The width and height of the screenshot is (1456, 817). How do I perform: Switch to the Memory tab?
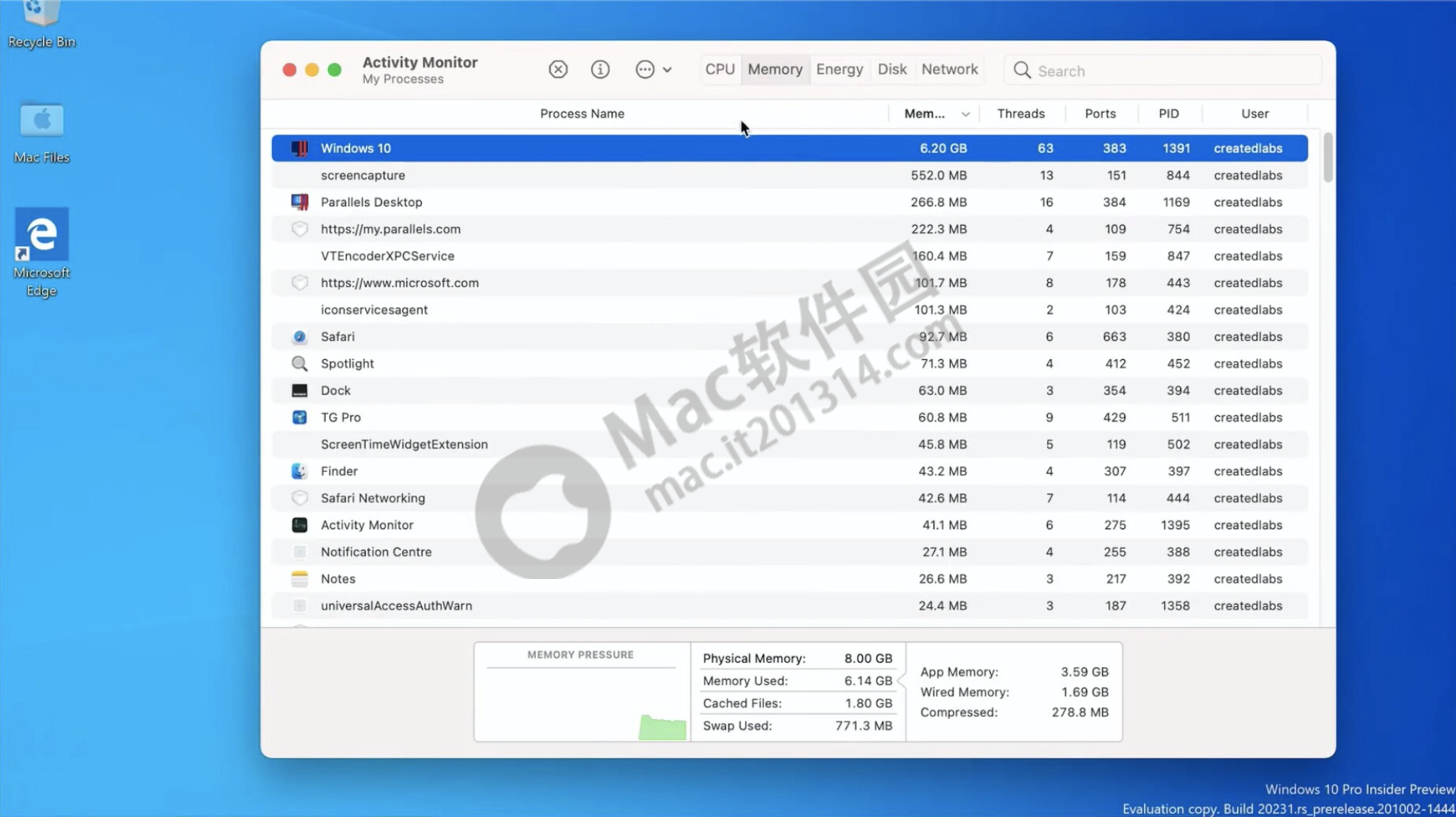coord(775,70)
